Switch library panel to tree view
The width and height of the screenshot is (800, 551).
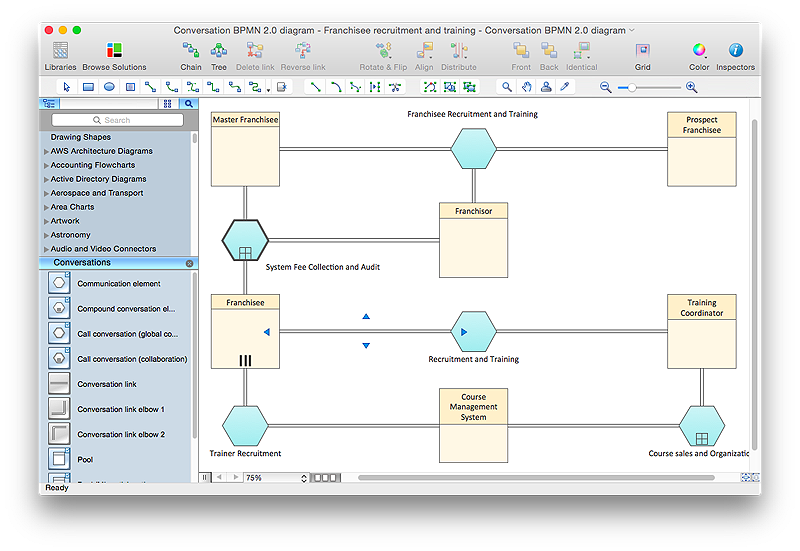49,104
